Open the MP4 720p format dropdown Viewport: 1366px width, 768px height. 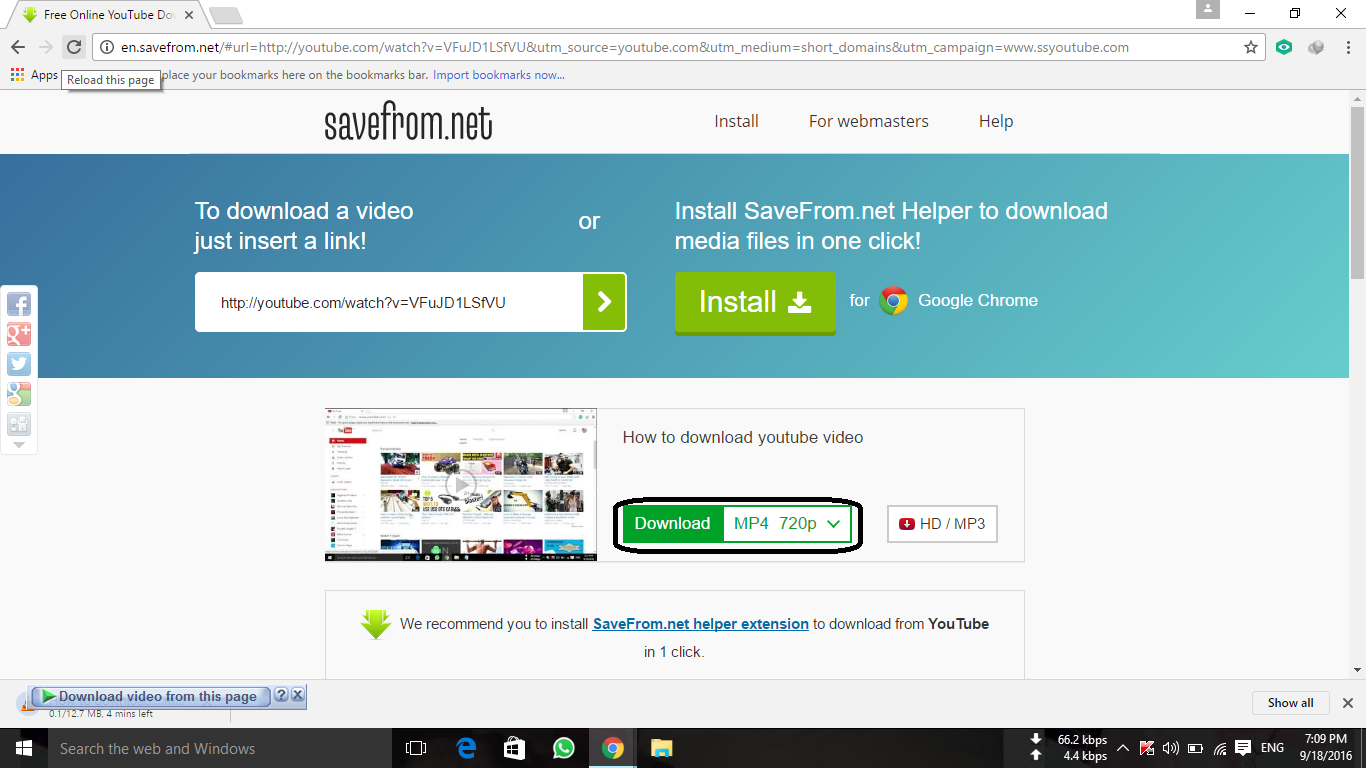[786, 524]
